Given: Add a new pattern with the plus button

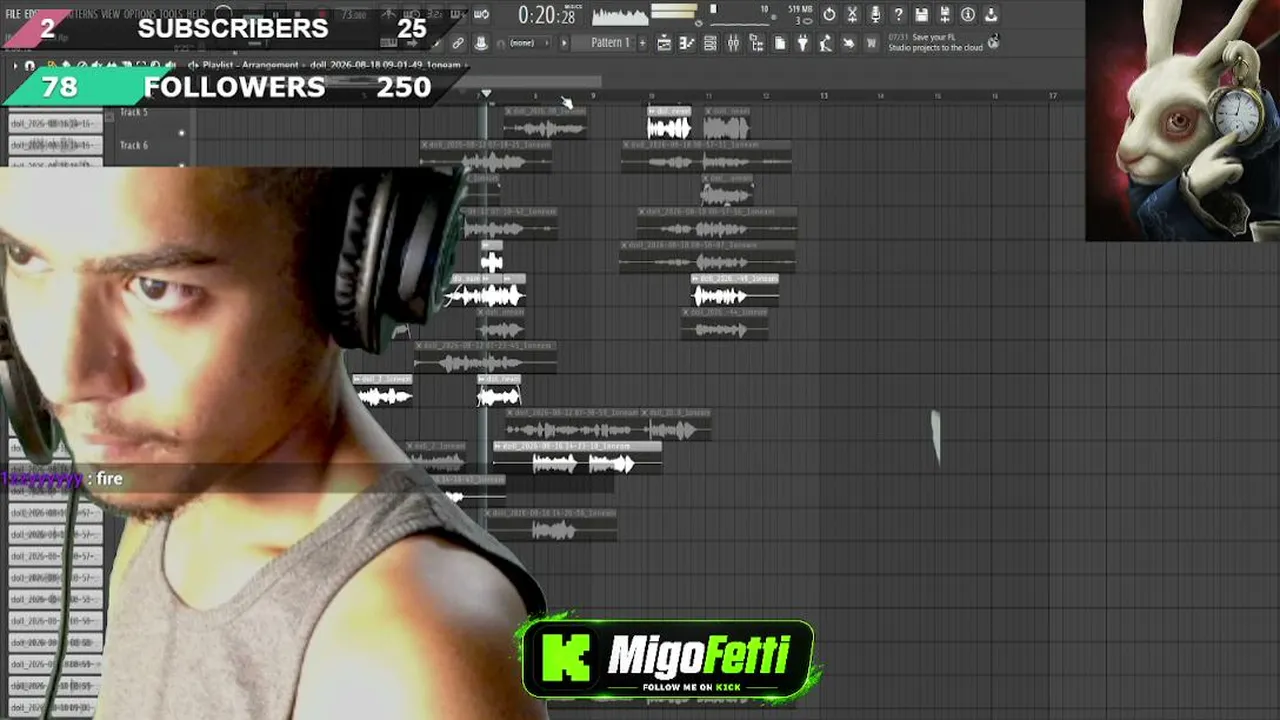Looking at the screenshot, I should pyautogui.click(x=644, y=43).
